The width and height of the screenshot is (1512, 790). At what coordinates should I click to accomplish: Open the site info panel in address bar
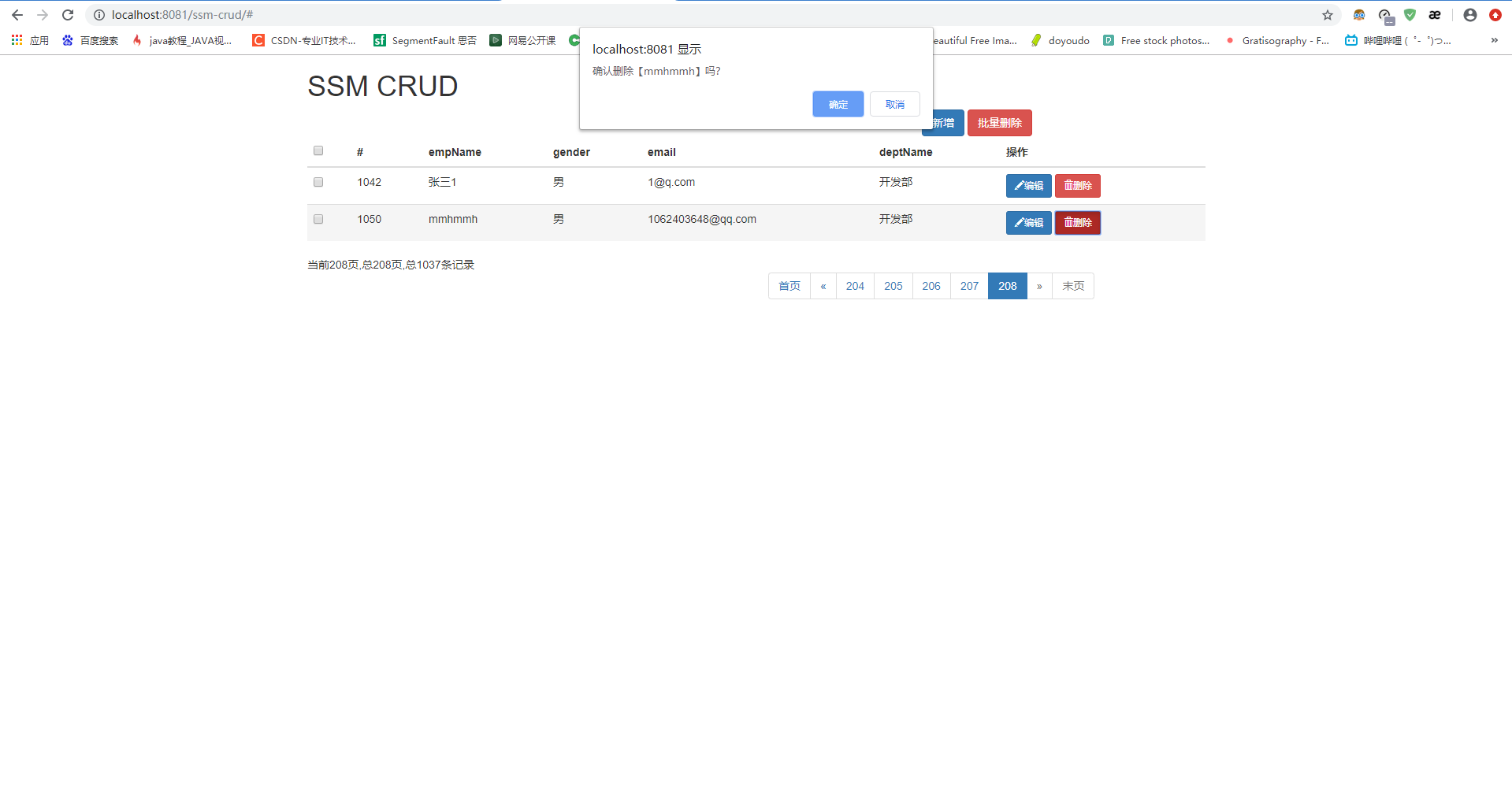pos(98,14)
